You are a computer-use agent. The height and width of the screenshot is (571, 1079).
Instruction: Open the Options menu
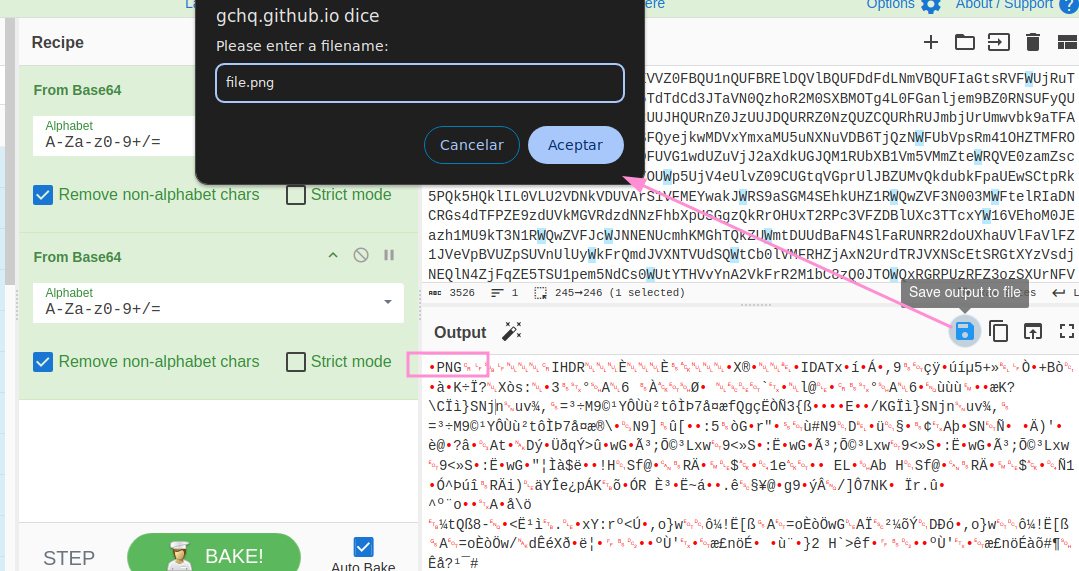click(903, 5)
